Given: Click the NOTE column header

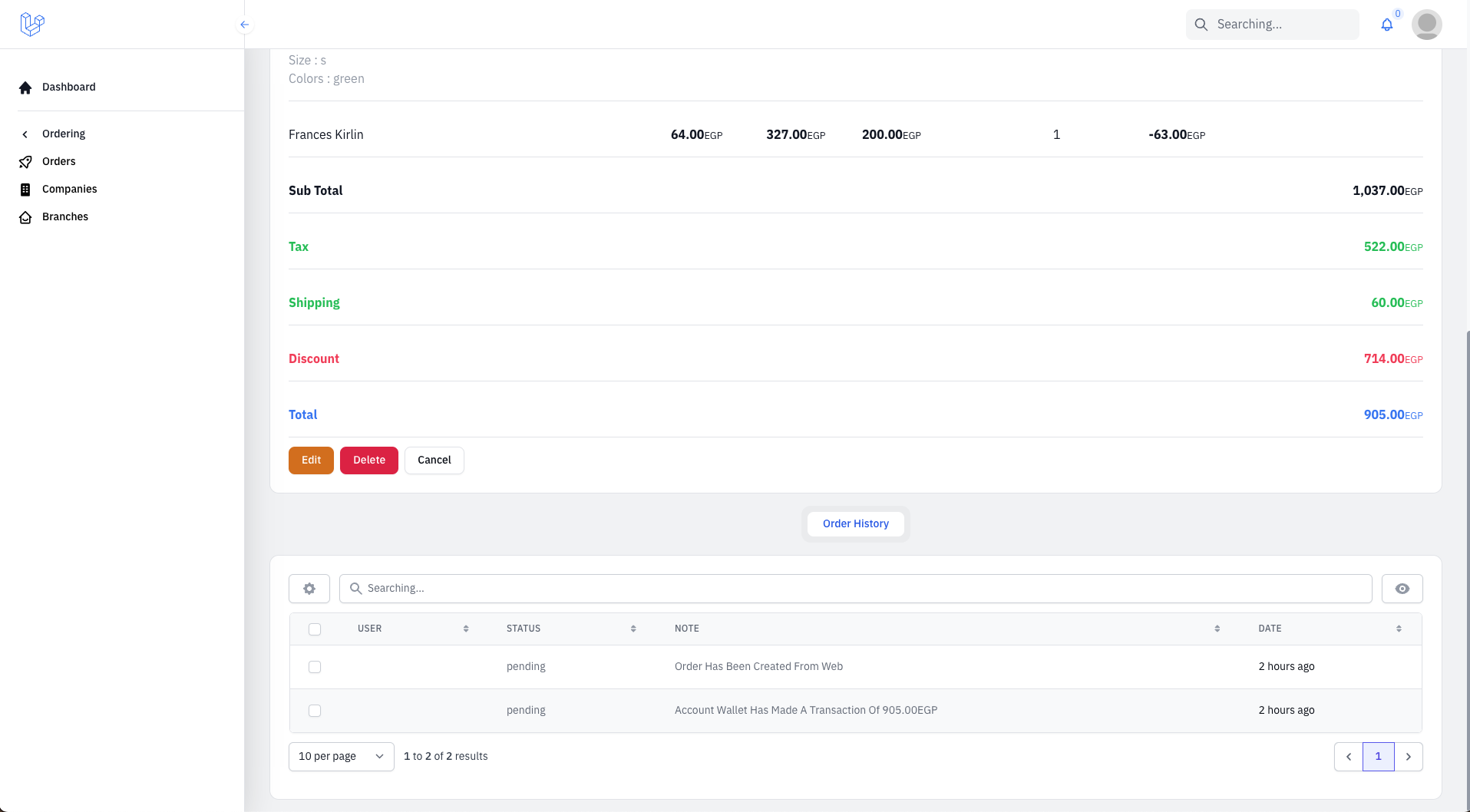Looking at the screenshot, I should pos(687,629).
